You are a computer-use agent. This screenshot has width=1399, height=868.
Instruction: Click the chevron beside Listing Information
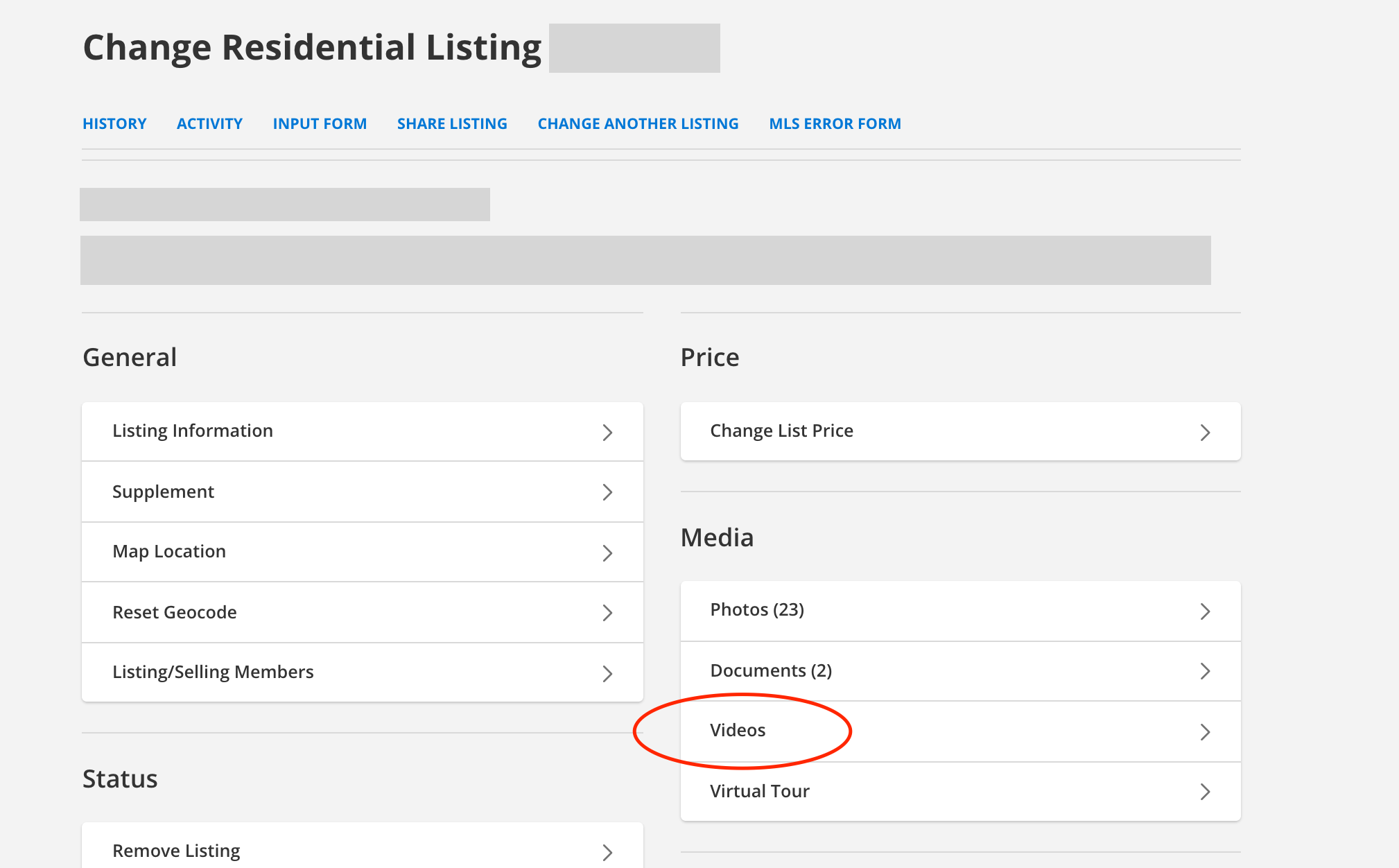[x=607, y=433]
